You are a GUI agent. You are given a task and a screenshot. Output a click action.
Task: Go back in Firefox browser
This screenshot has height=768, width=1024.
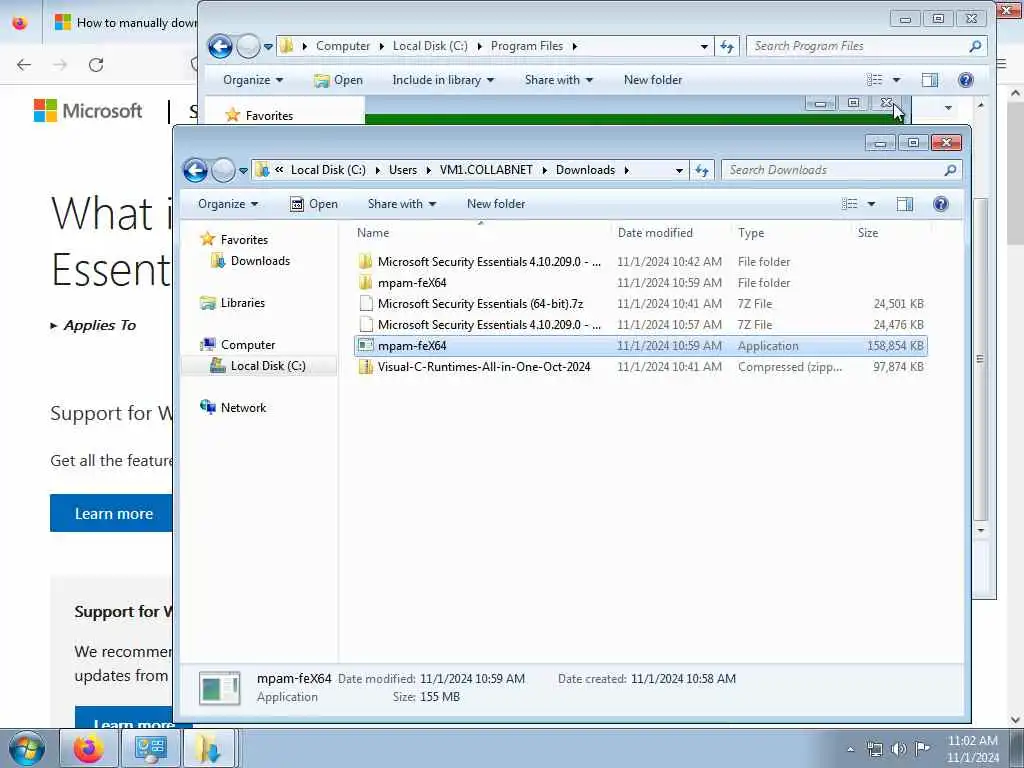pyautogui.click(x=24, y=65)
